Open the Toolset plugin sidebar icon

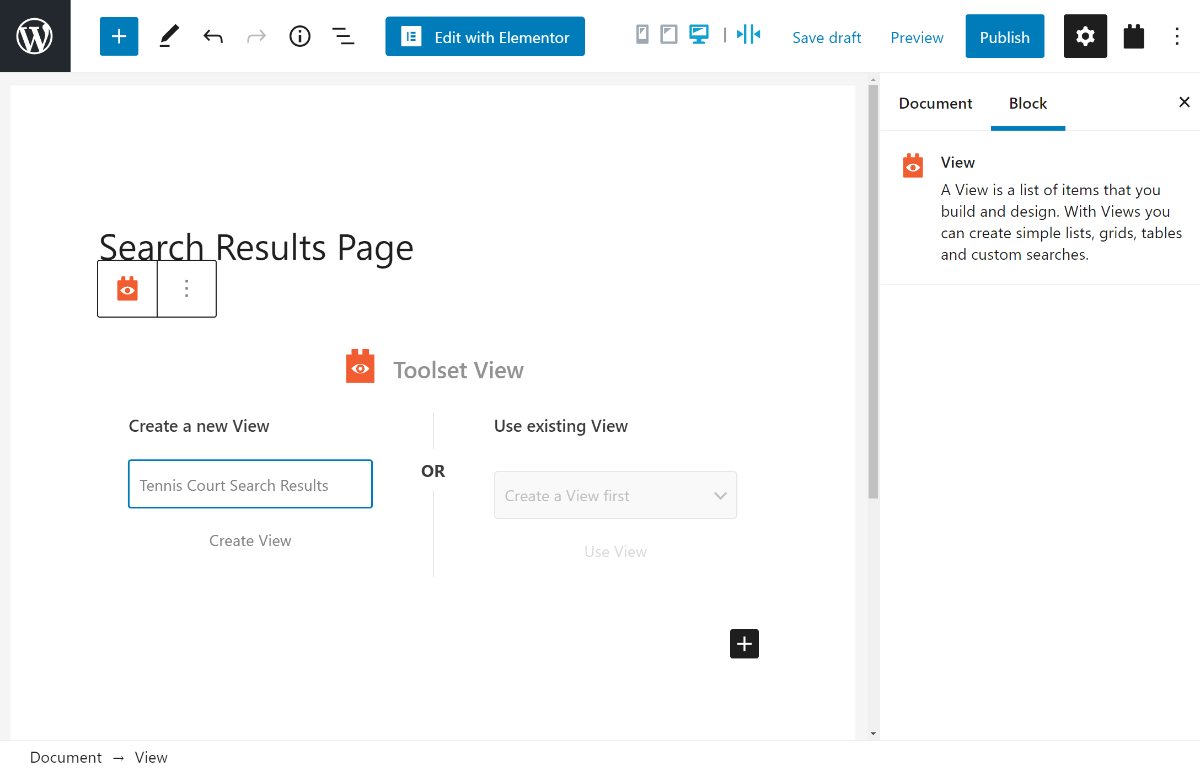(1133, 37)
